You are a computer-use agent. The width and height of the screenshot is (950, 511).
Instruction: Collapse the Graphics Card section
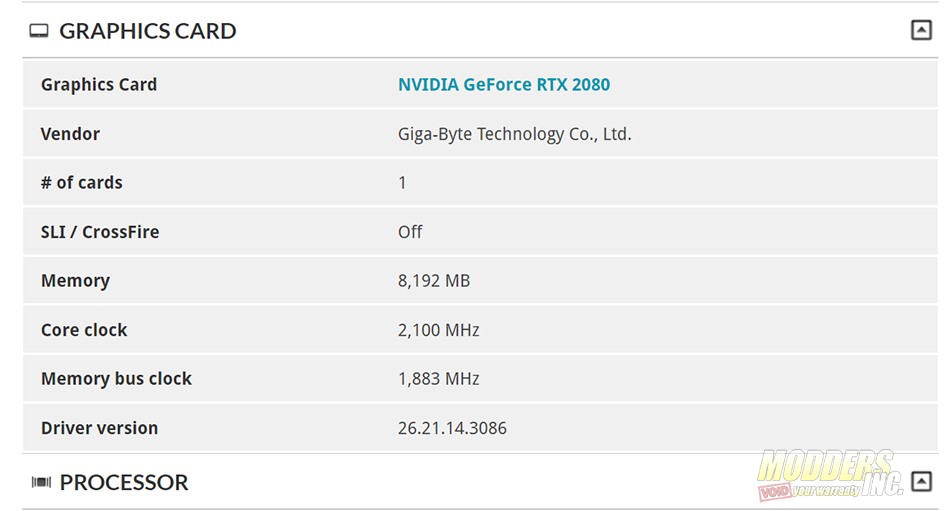coord(921,30)
